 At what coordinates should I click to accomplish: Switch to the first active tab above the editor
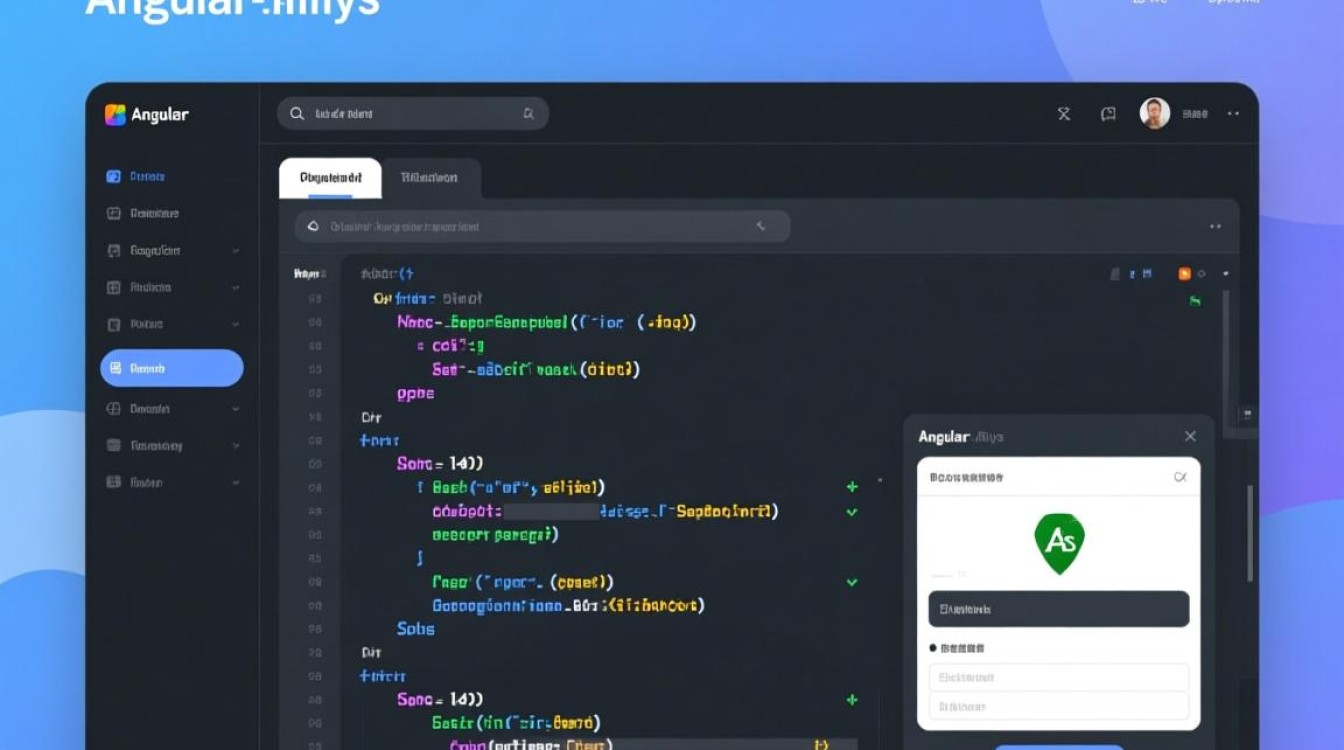(x=329, y=176)
